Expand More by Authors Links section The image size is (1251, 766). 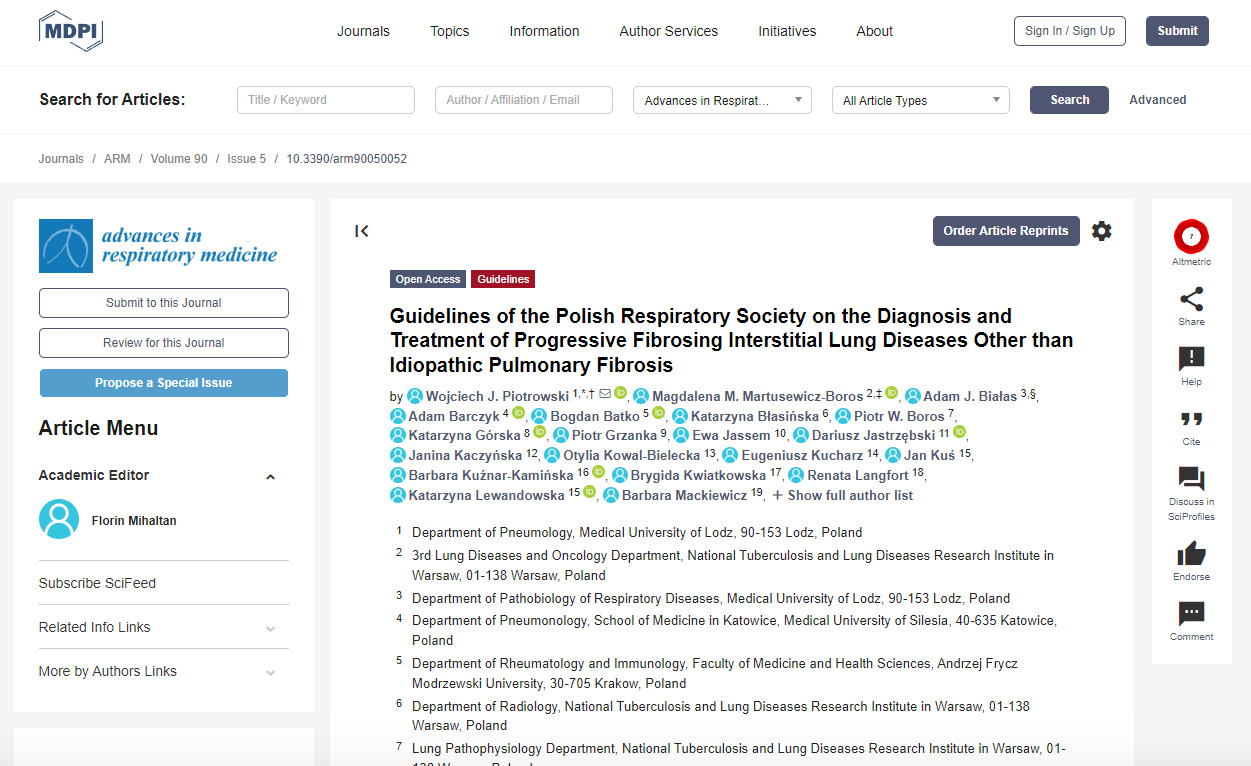click(x=270, y=673)
